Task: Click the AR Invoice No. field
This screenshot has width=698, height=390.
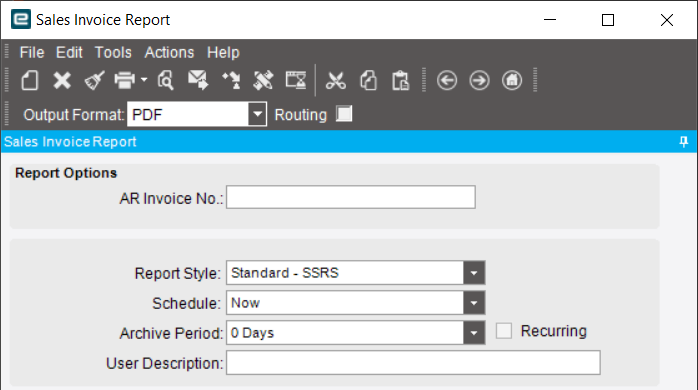Action: click(351, 197)
